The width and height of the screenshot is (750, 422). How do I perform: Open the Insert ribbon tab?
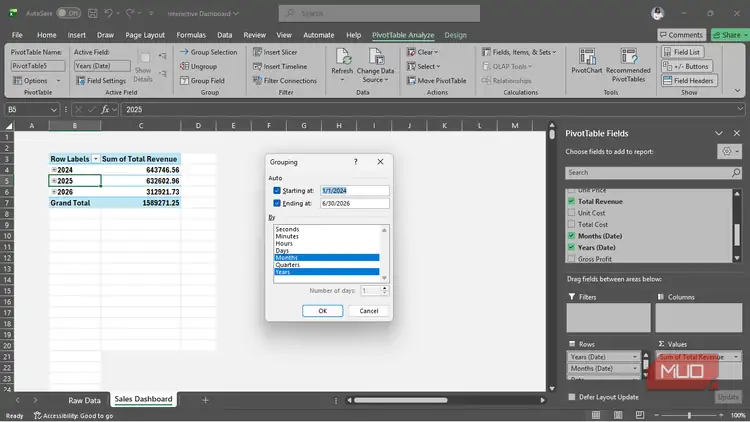(x=77, y=35)
